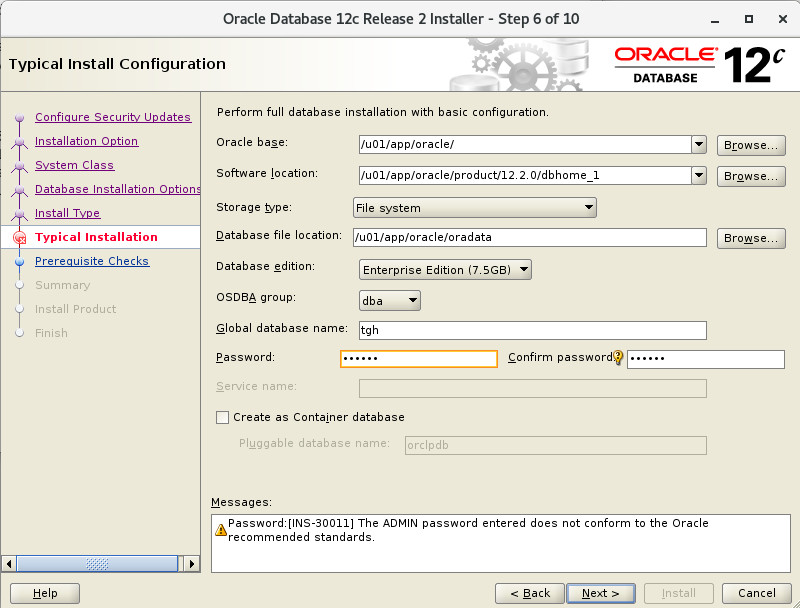The height and width of the screenshot is (608, 800).
Task: Select the Typical Installation step
Action: pos(96,237)
